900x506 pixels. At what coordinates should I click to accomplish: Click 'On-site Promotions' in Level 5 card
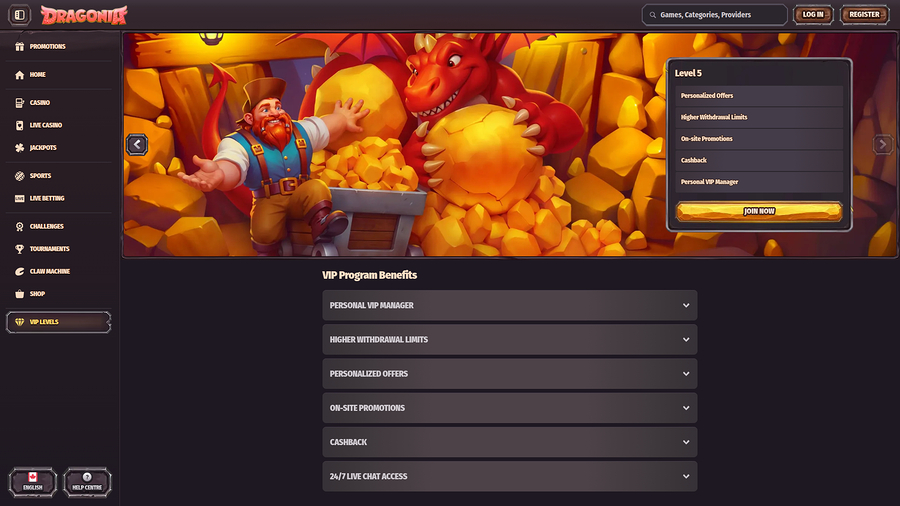pyautogui.click(x=707, y=139)
